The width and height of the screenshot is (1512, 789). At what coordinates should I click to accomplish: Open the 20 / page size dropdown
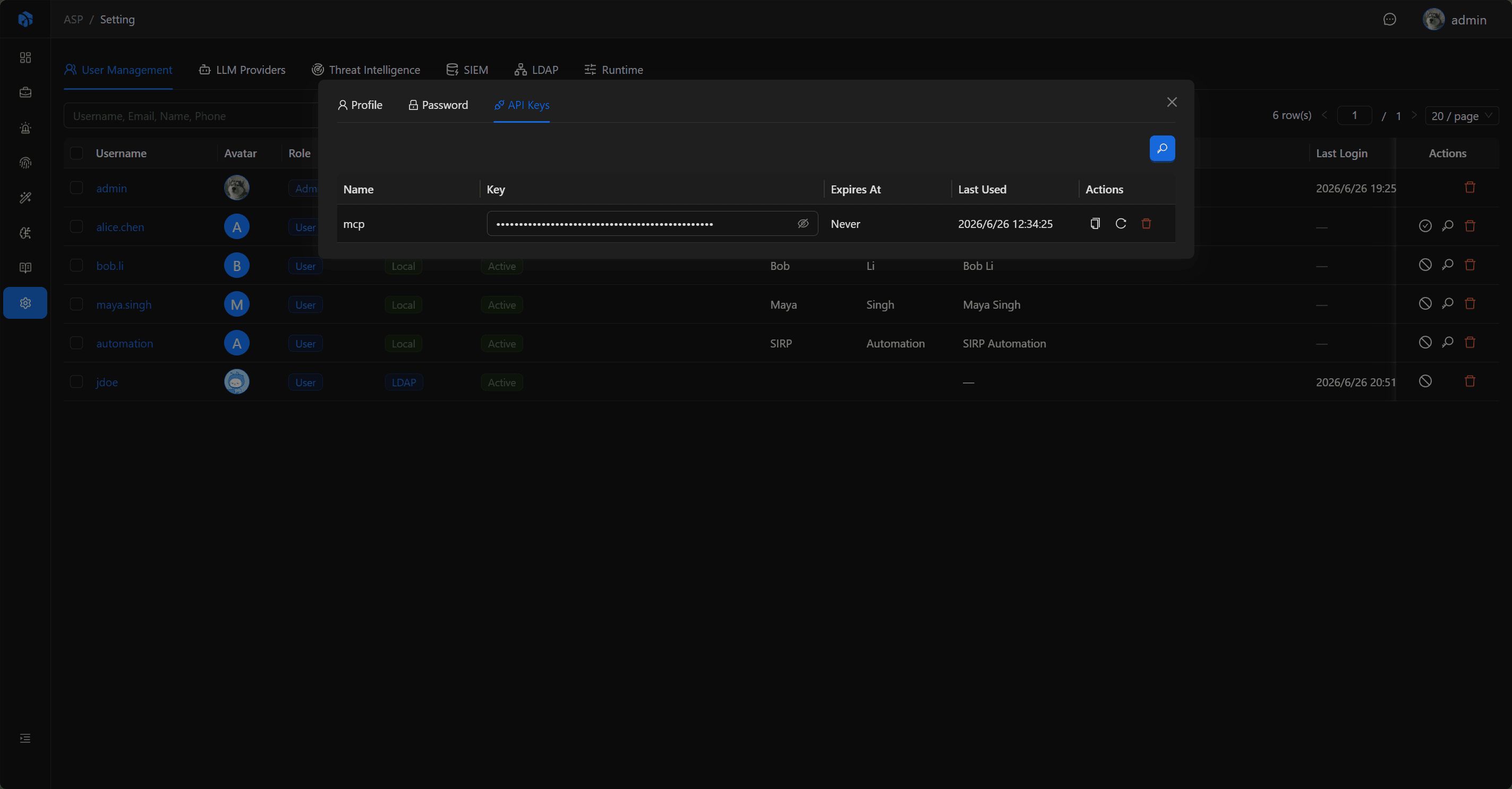coord(1462,116)
